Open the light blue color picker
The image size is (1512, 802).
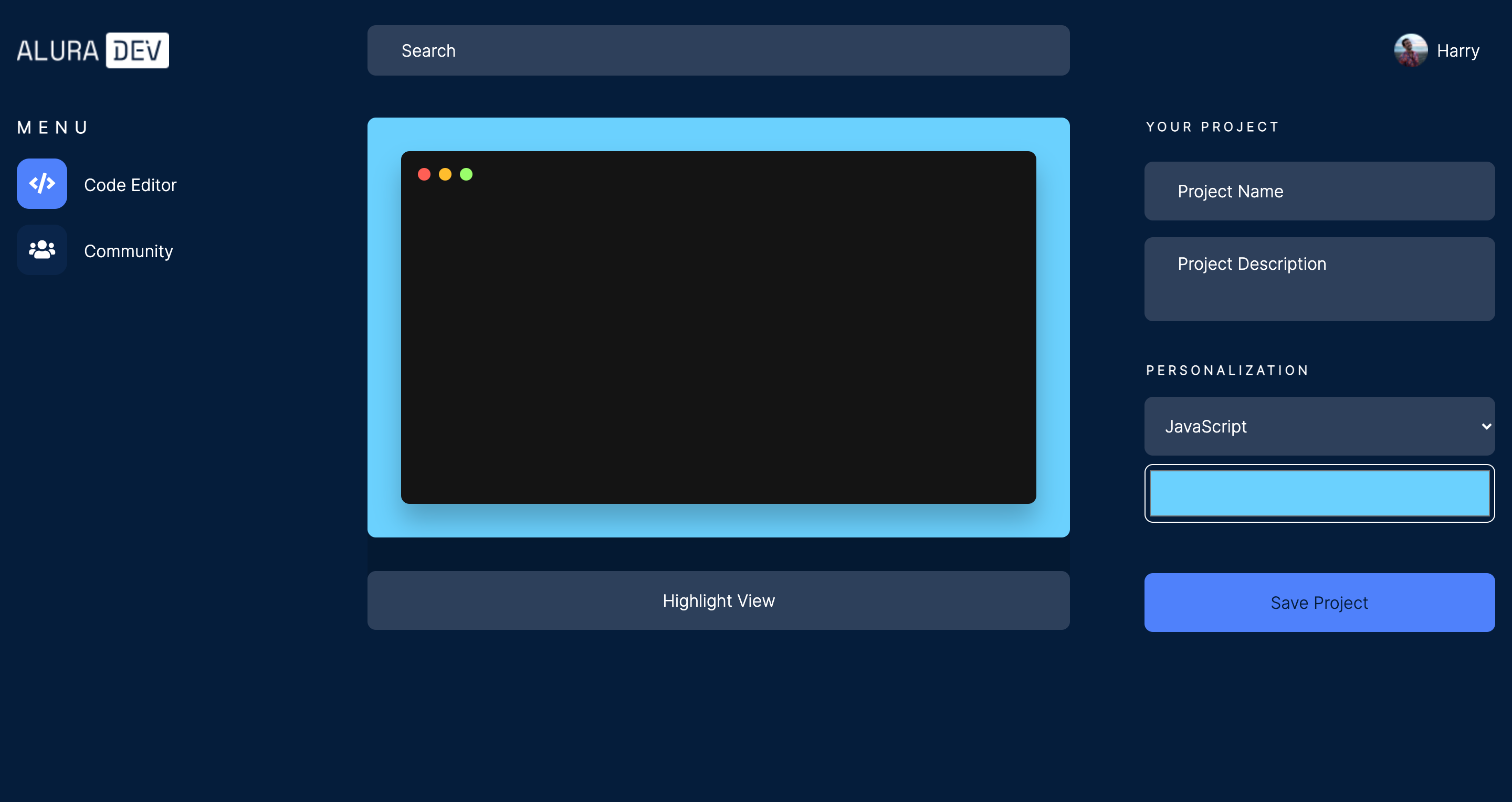point(1319,493)
